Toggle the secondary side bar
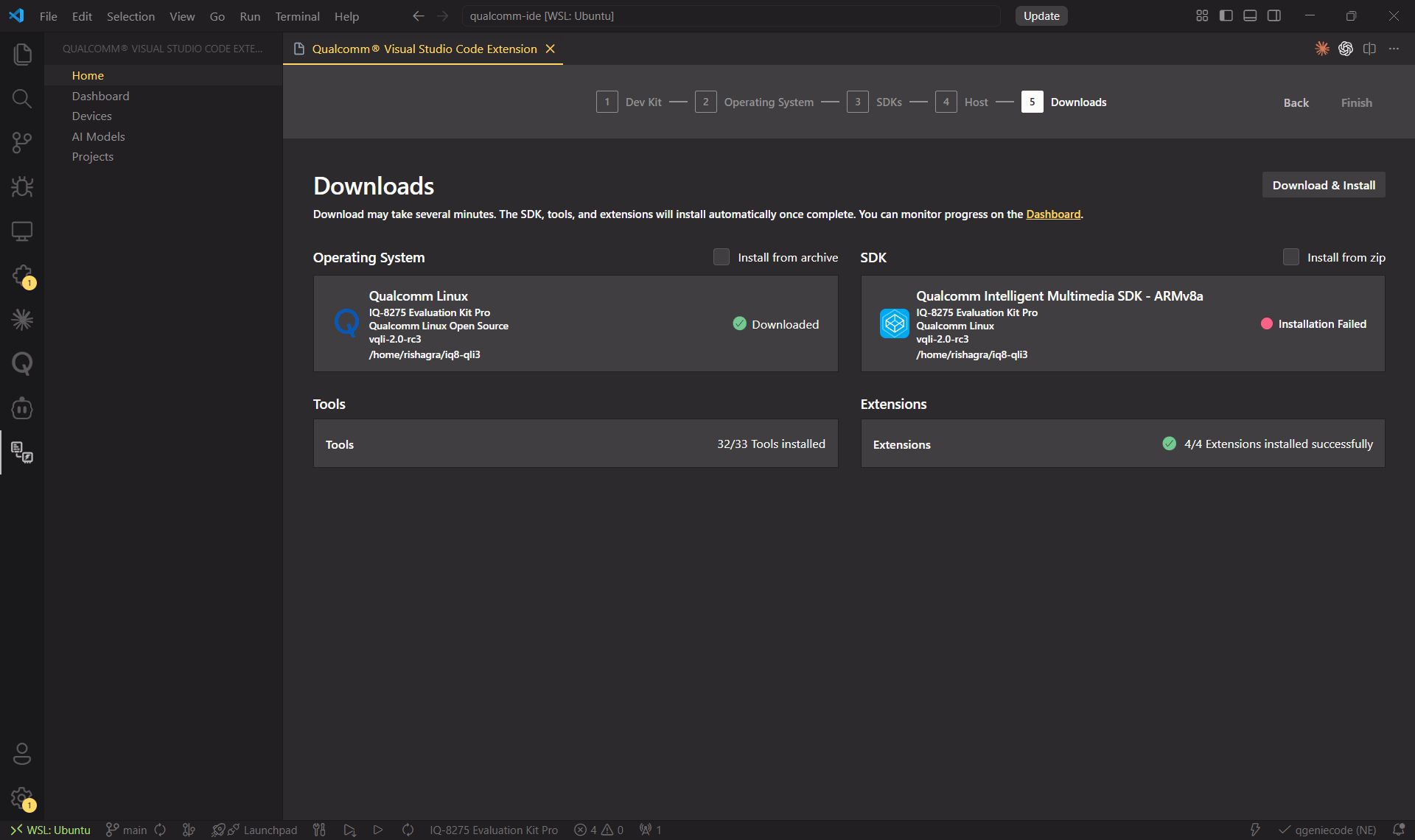This screenshot has width=1415, height=840. pyautogui.click(x=1274, y=15)
